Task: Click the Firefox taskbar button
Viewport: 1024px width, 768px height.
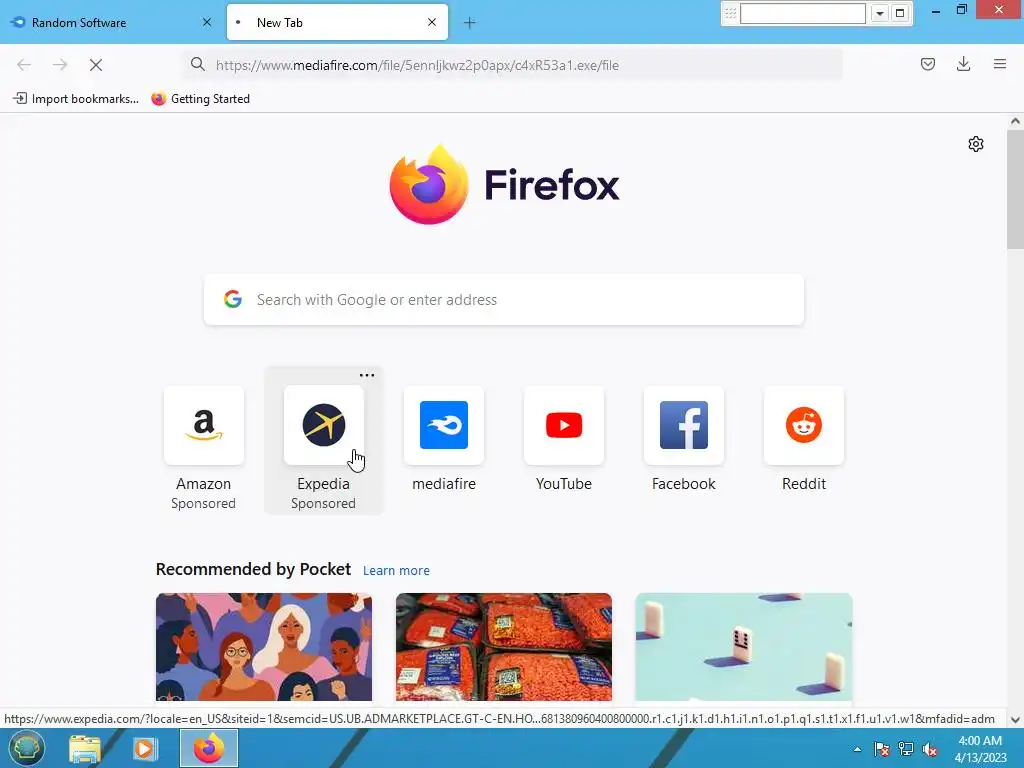Action: (x=209, y=748)
